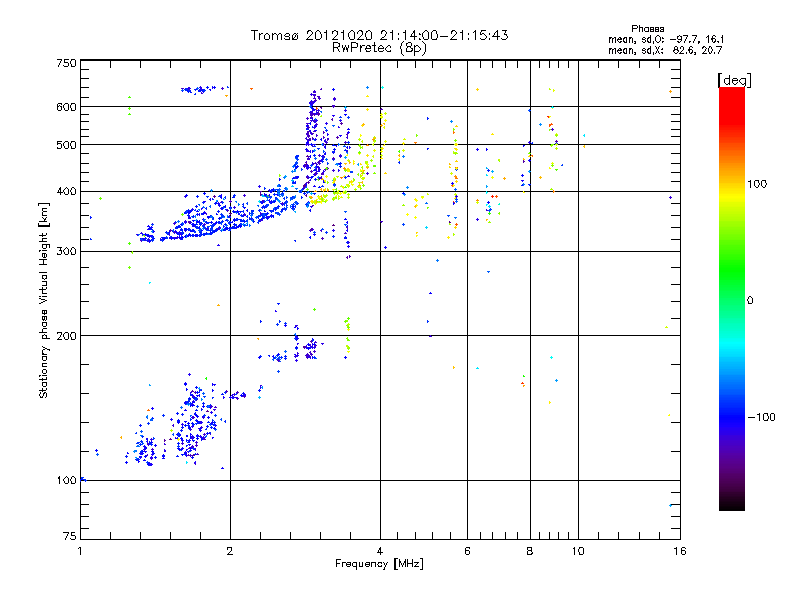Image resolution: width=800 pixels, height=600 pixels.
Task: Click x-axis tick value '1'
Action: [x=81, y=551]
